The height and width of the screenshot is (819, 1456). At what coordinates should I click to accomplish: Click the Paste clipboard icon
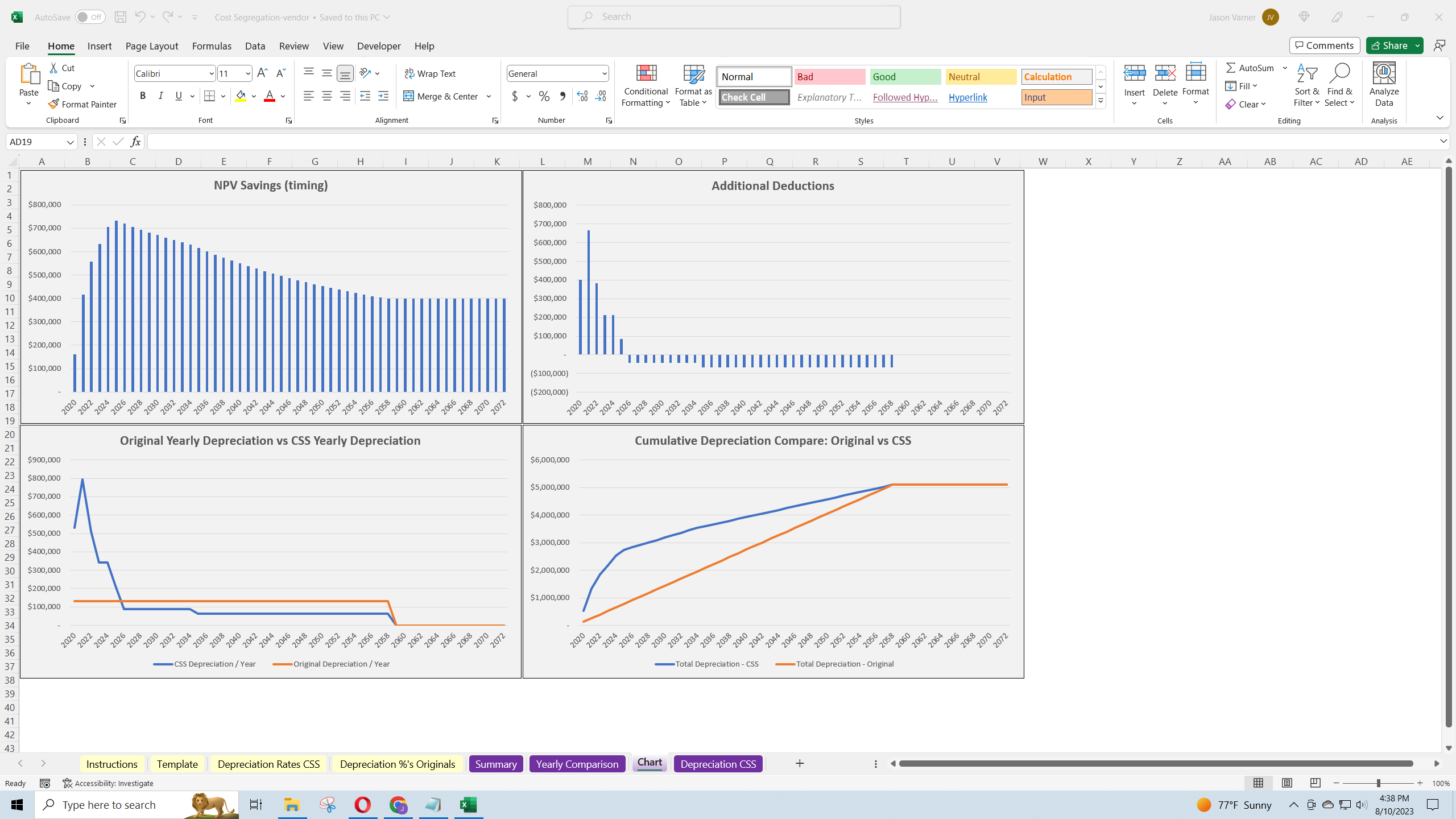pyautogui.click(x=29, y=74)
